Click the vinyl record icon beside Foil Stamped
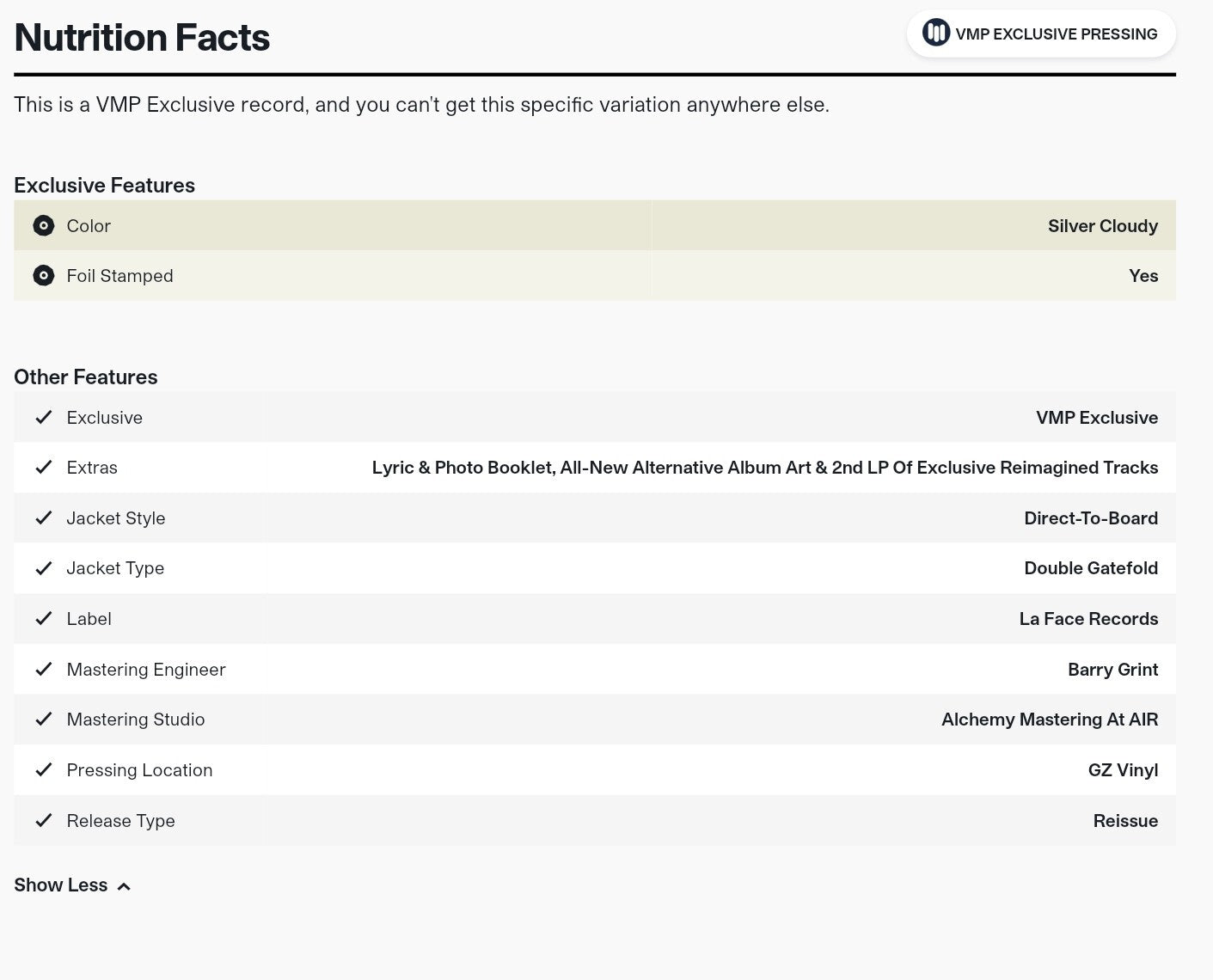The image size is (1213, 980). [x=43, y=276]
